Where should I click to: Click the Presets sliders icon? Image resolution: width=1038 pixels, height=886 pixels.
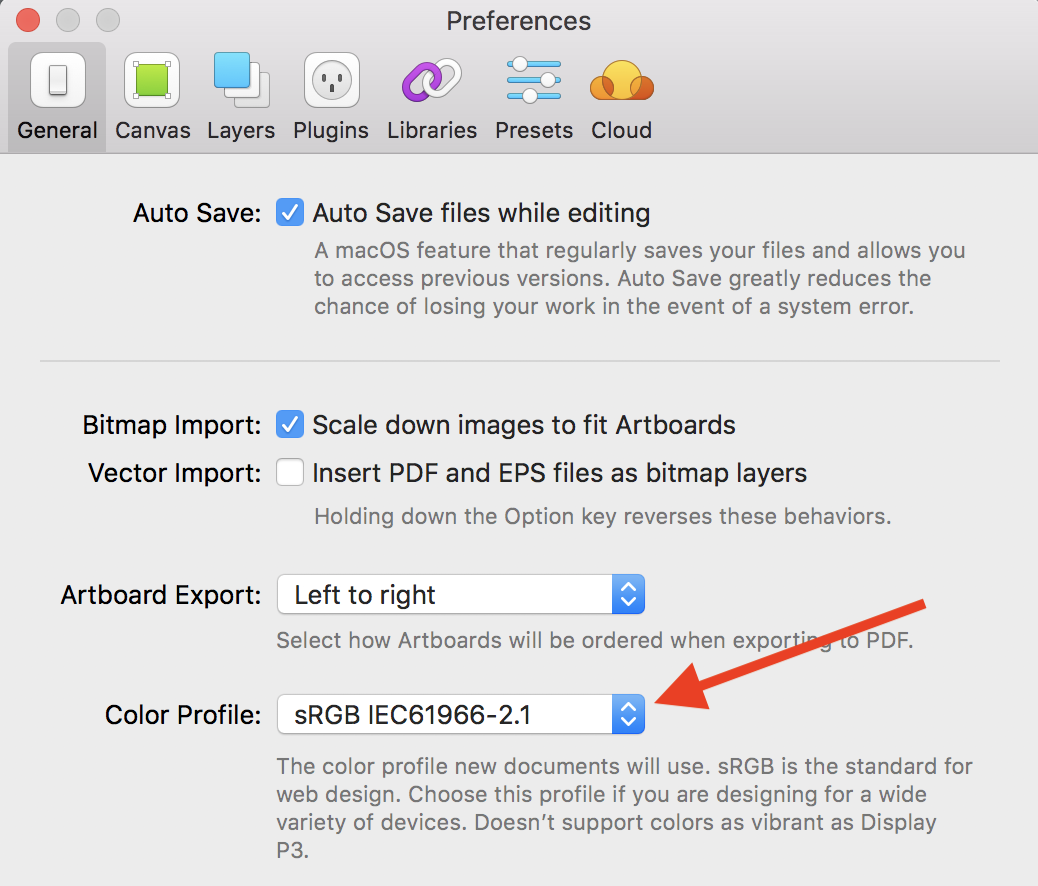[533, 95]
